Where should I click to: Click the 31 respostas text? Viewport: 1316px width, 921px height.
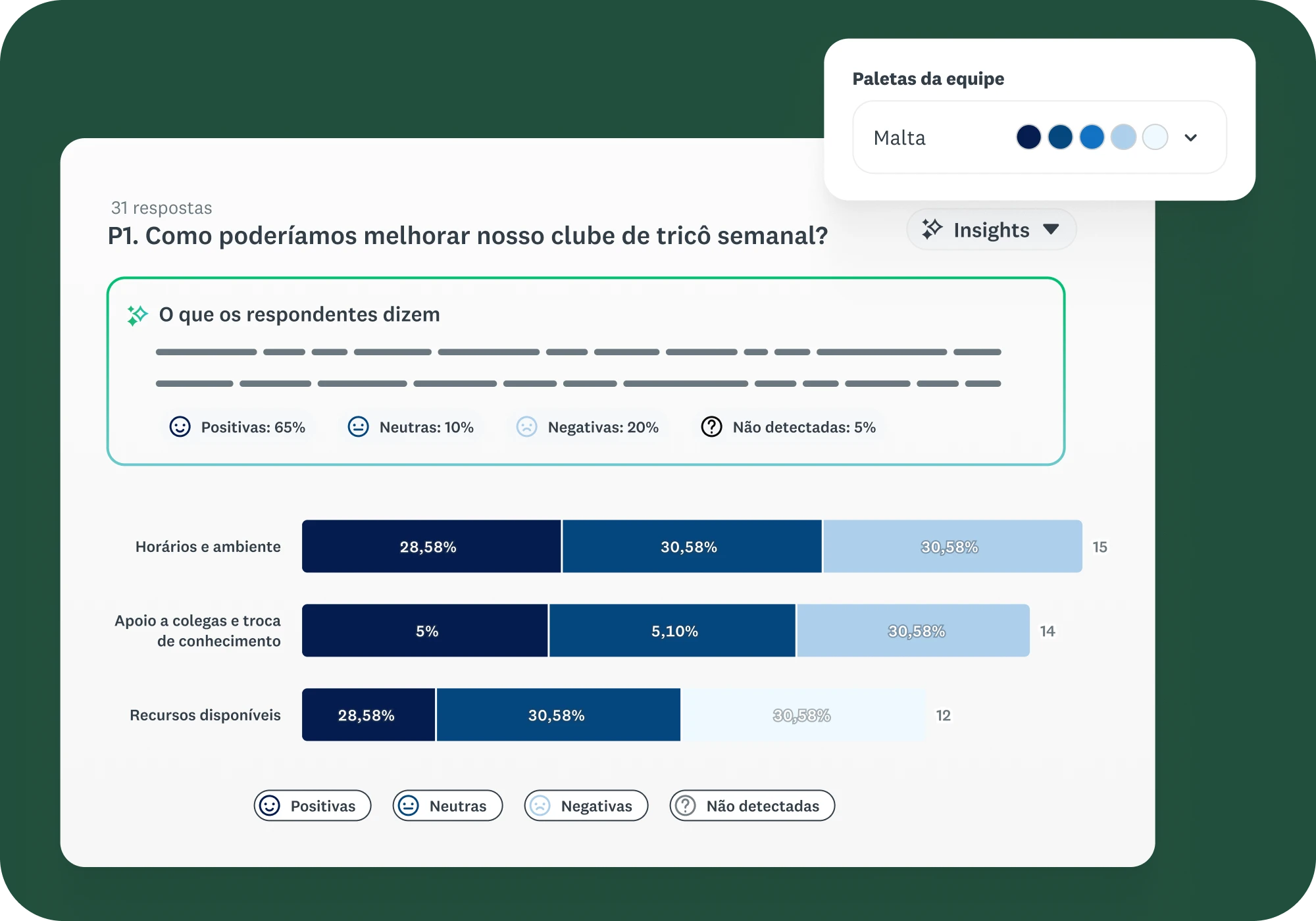161,208
